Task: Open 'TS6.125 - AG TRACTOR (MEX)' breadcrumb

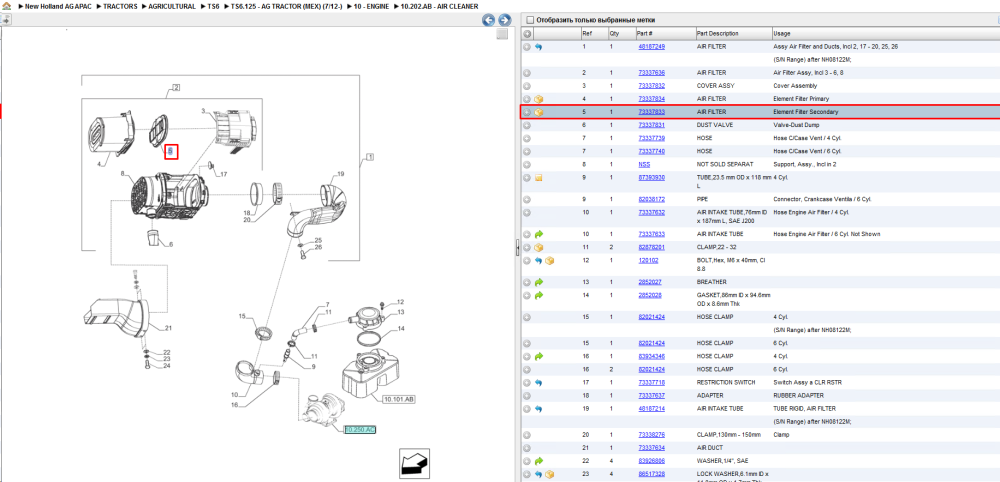Action: coord(285,6)
